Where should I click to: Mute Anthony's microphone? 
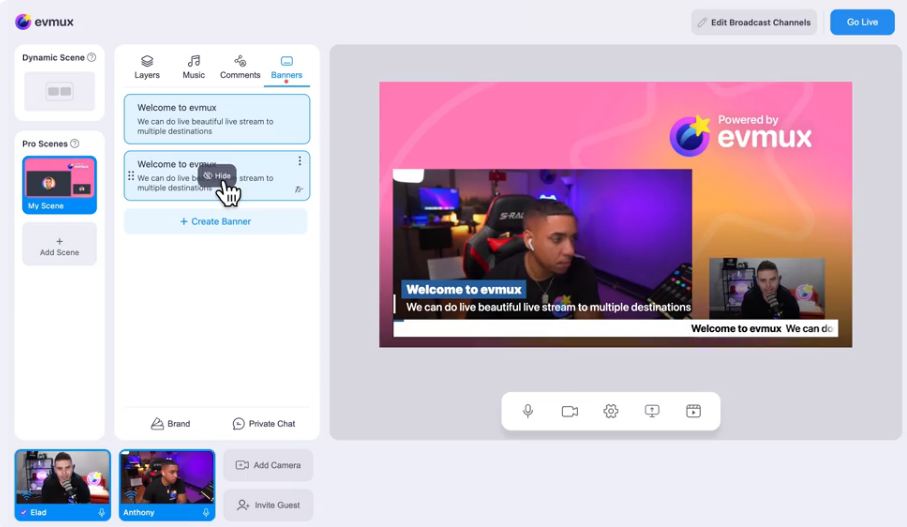[206, 513]
